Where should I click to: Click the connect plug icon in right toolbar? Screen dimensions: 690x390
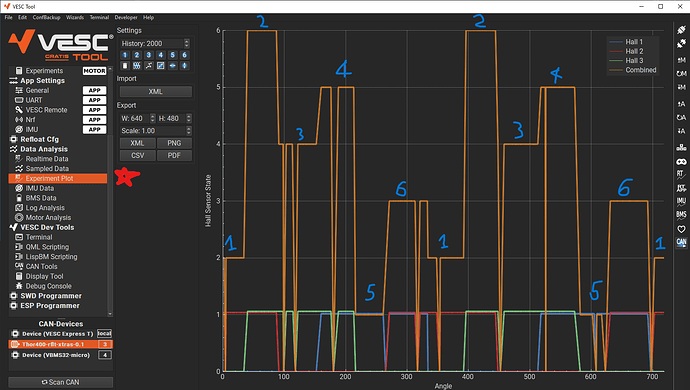pos(681,30)
